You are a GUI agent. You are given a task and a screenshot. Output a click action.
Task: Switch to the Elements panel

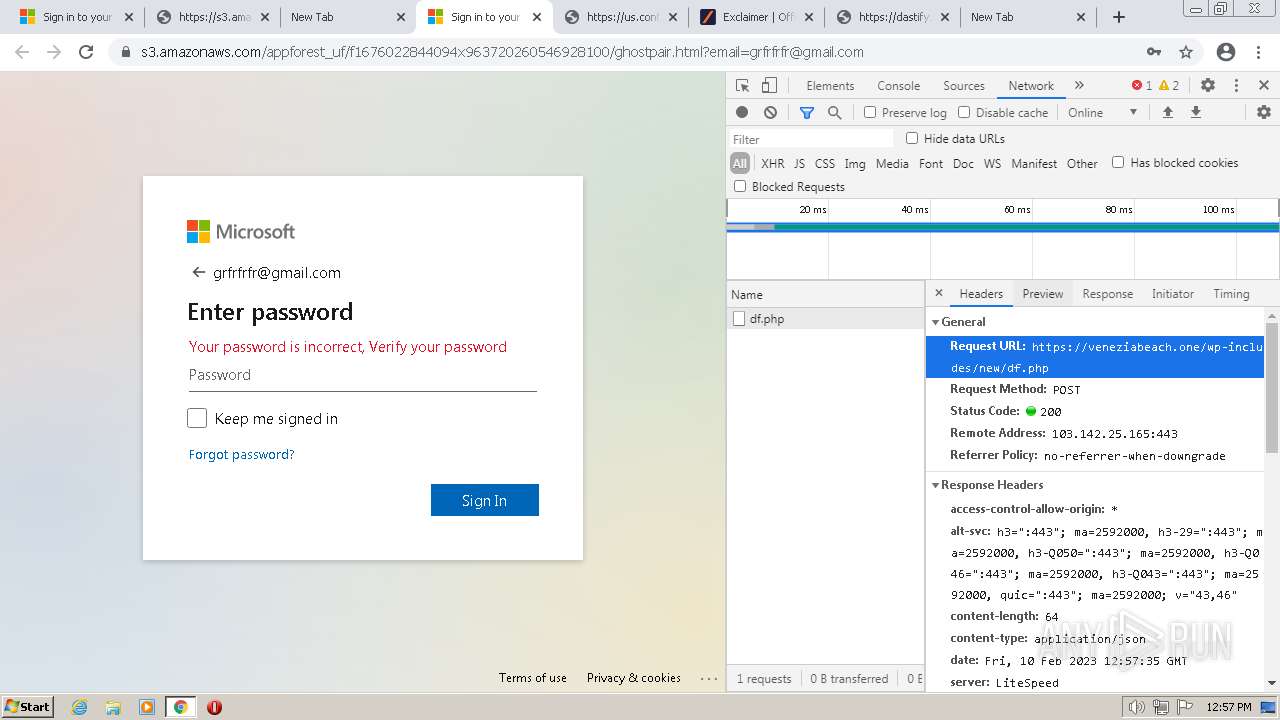(x=830, y=86)
